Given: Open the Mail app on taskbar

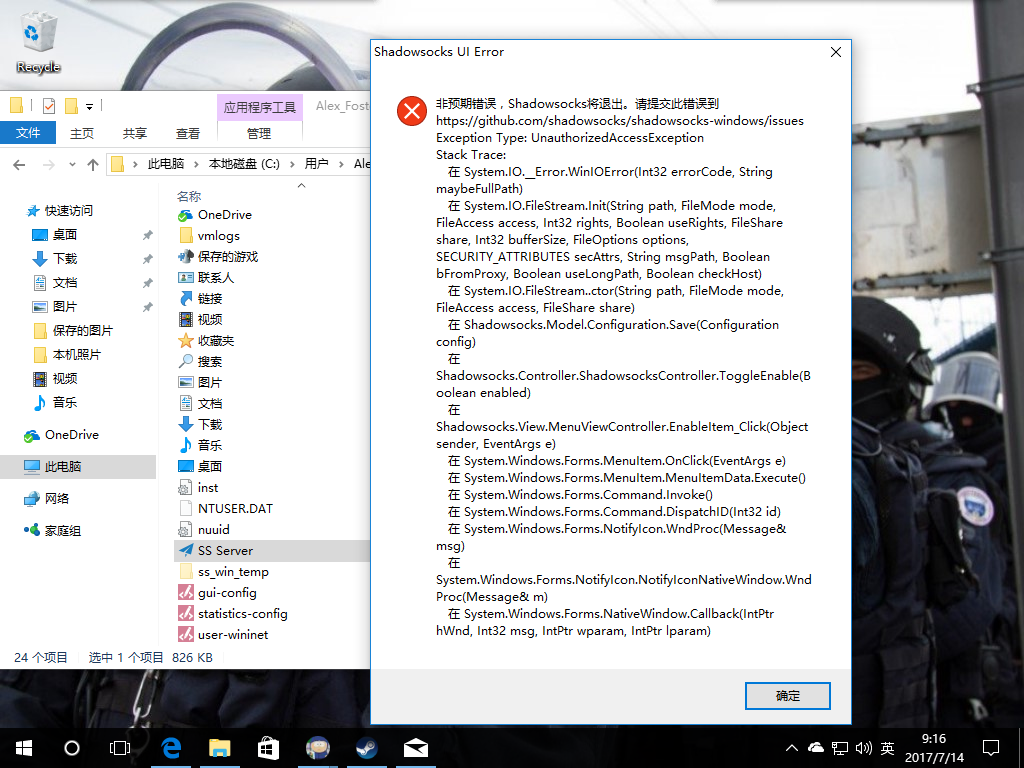Looking at the screenshot, I should tap(415, 748).
